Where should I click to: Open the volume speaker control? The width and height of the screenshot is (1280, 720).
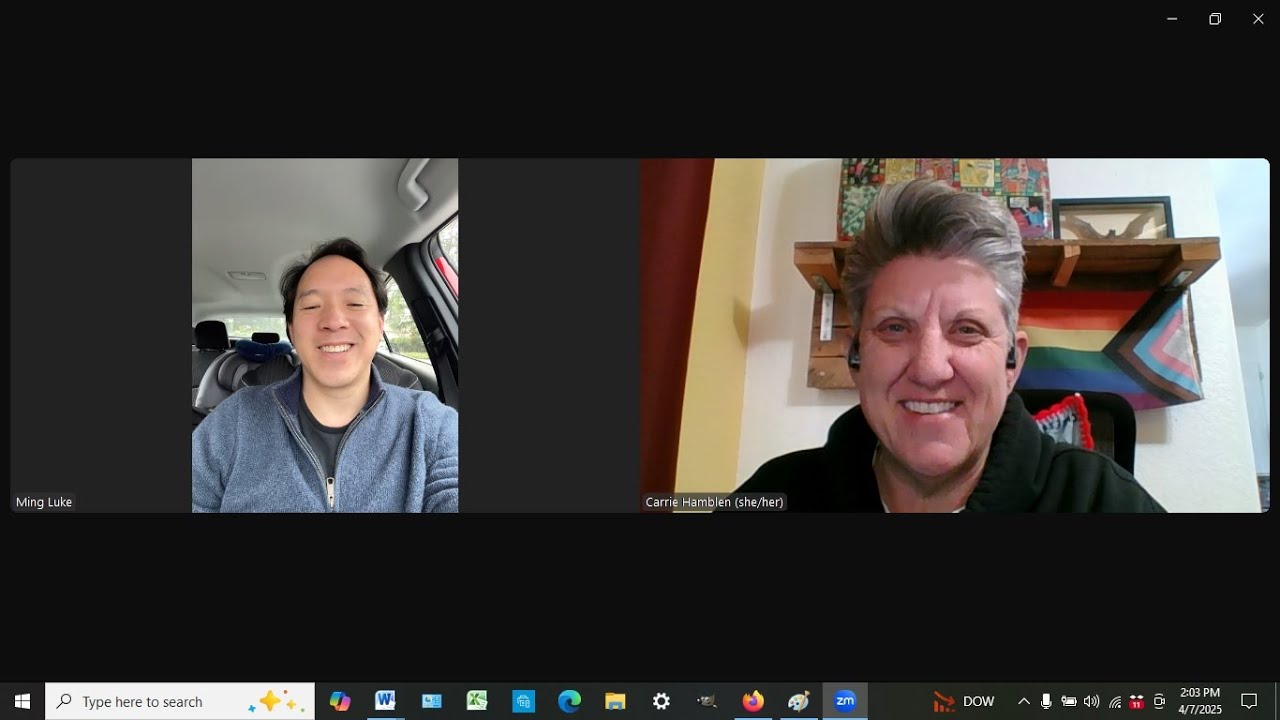1091,701
